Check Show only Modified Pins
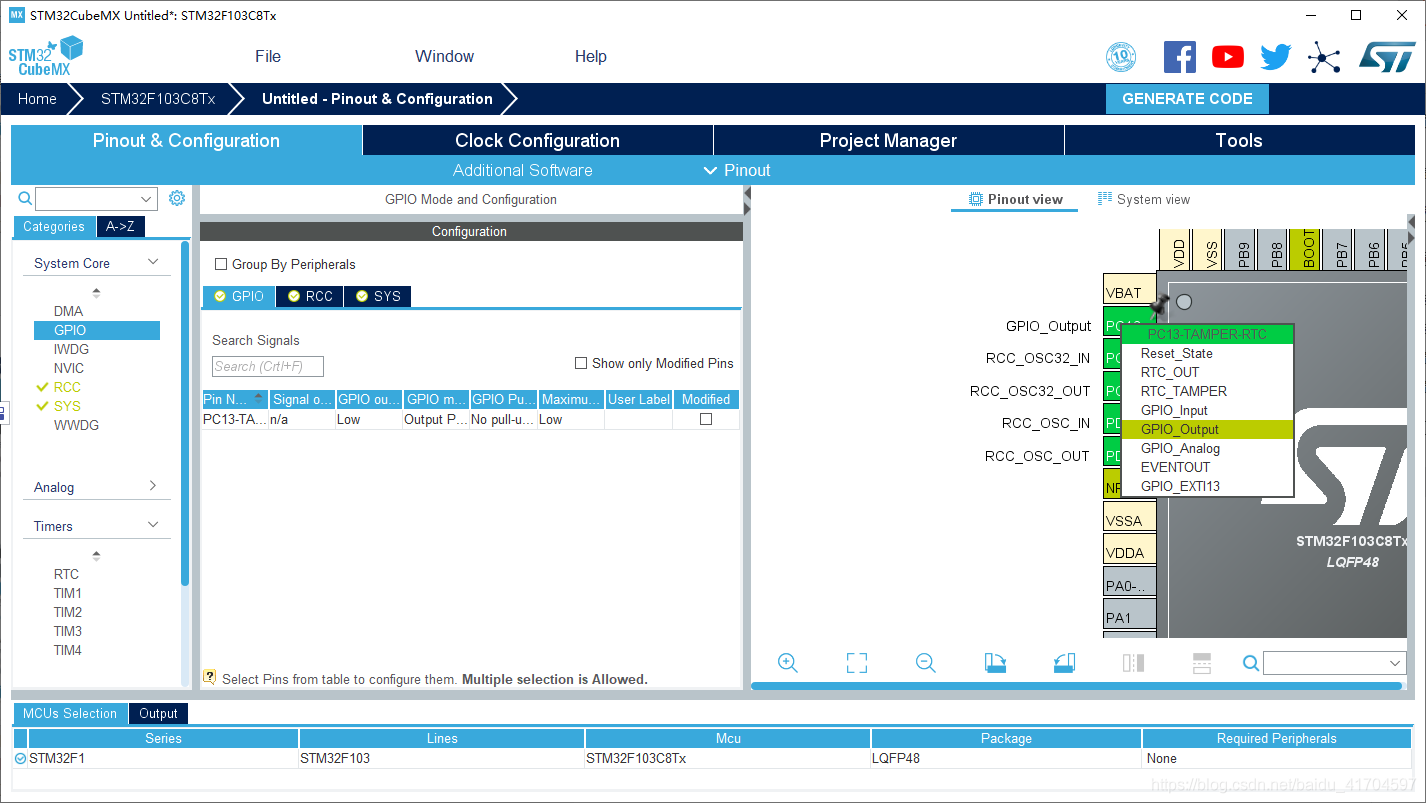Viewport: 1426px width, 803px height. tap(581, 363)
